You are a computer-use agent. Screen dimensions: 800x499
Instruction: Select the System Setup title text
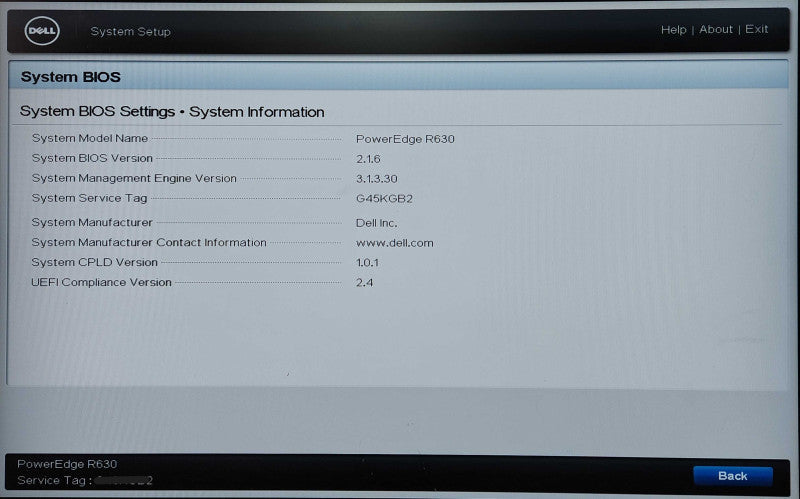(131, 32)
